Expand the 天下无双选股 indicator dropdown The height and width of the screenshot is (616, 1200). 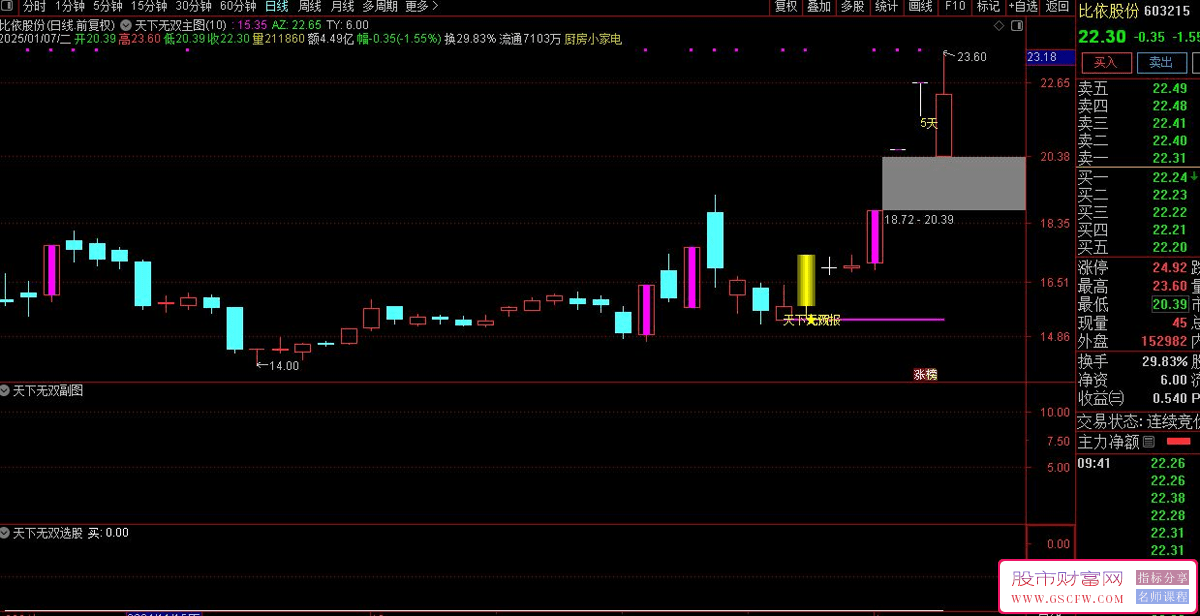click(x=6, y=533)
